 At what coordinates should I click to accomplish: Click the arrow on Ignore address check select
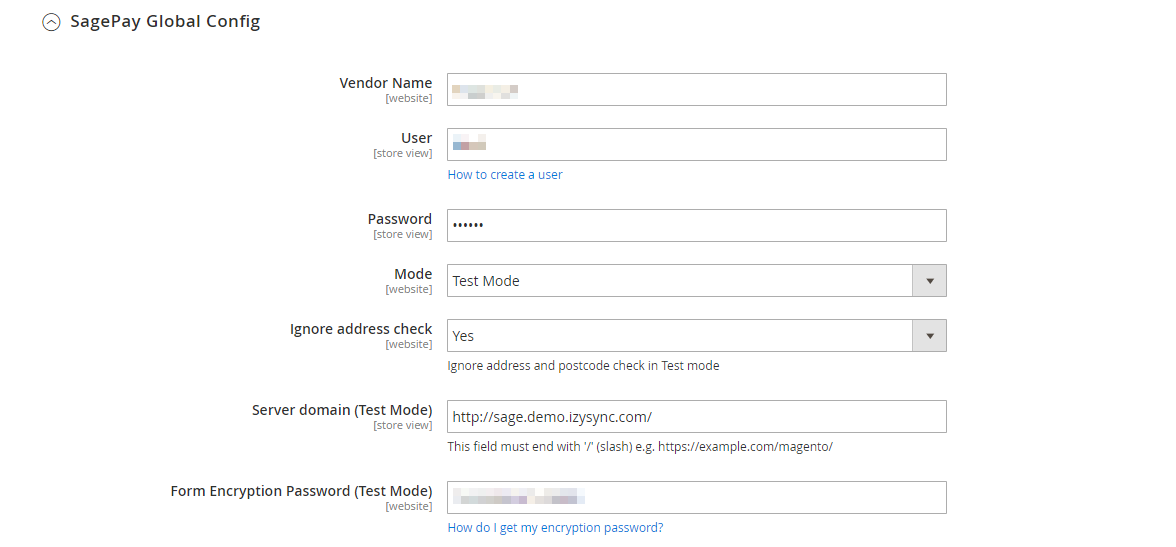(x=929, y=336)
